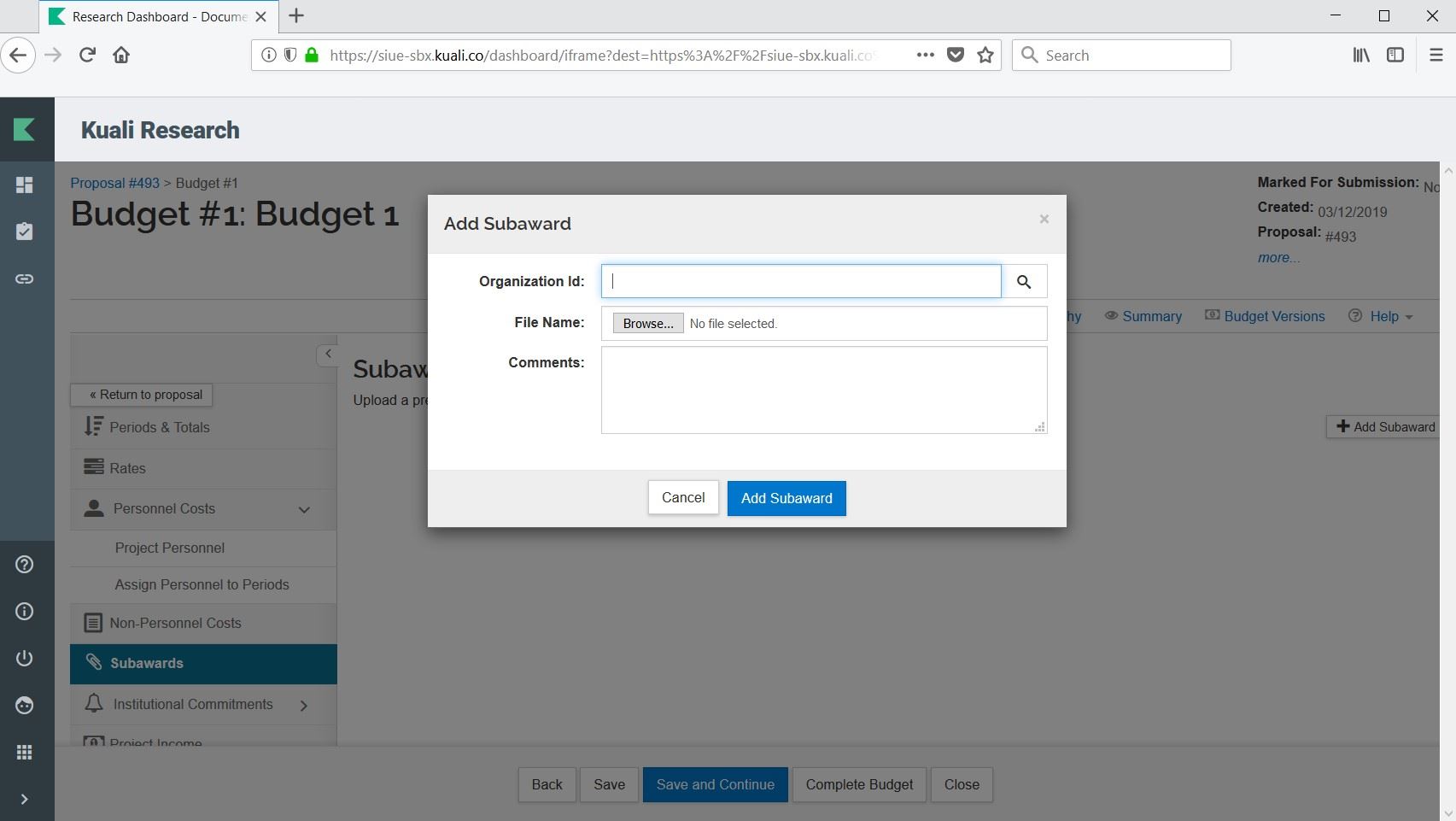Click the Kuali logo icon

(25, 130)
